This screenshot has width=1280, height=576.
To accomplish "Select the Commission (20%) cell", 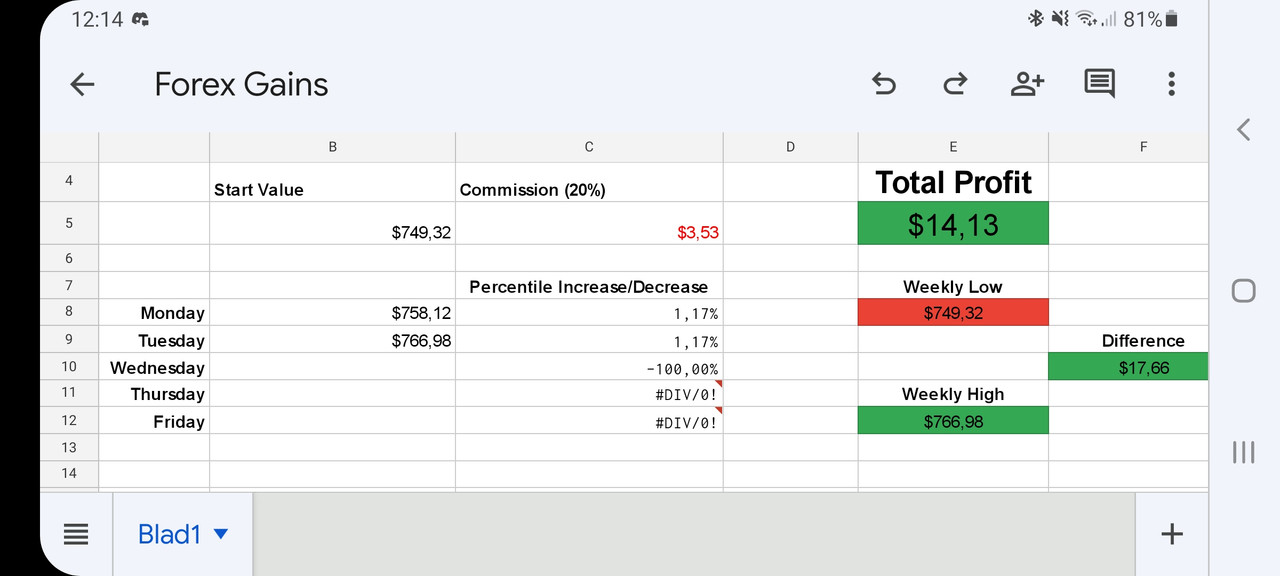I will (x=589, y=182).
